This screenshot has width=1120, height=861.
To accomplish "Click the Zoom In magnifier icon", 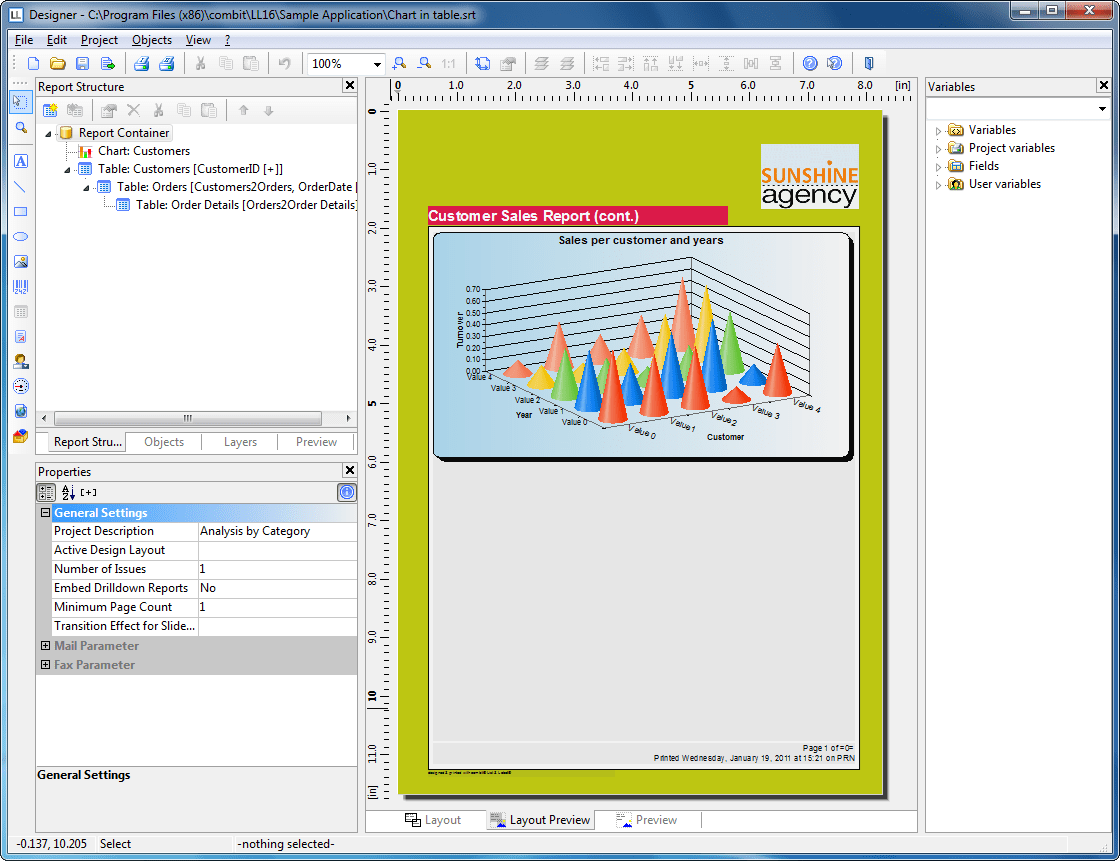I will [400, 63].
